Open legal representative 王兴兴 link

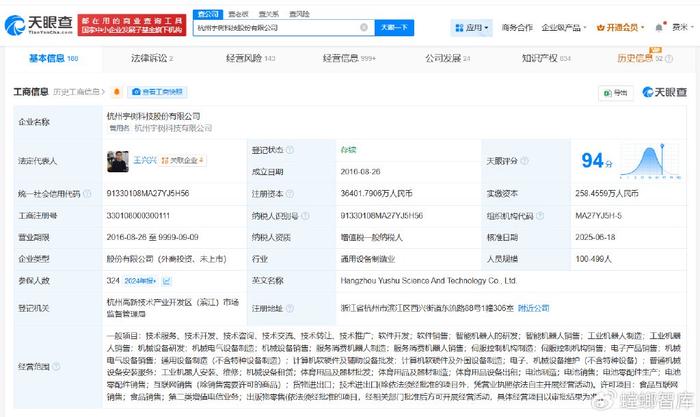(x=145, y=160)
